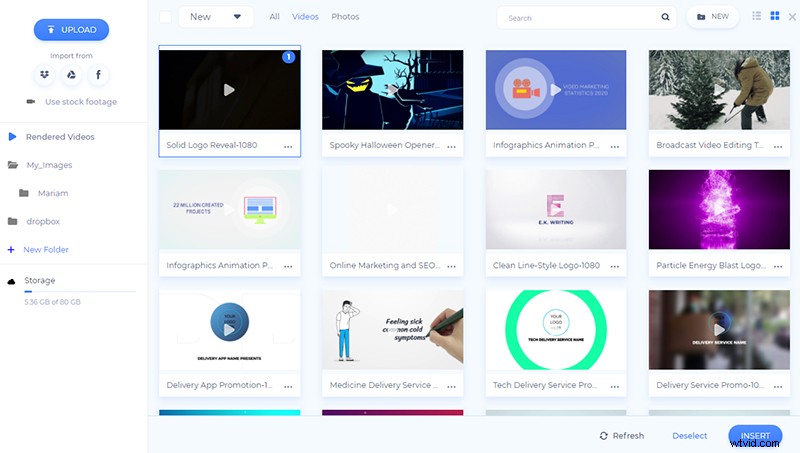Viewport: 800px width, 453px height.
Task: Switch to the All filter tab
Action: coord(274,17)
